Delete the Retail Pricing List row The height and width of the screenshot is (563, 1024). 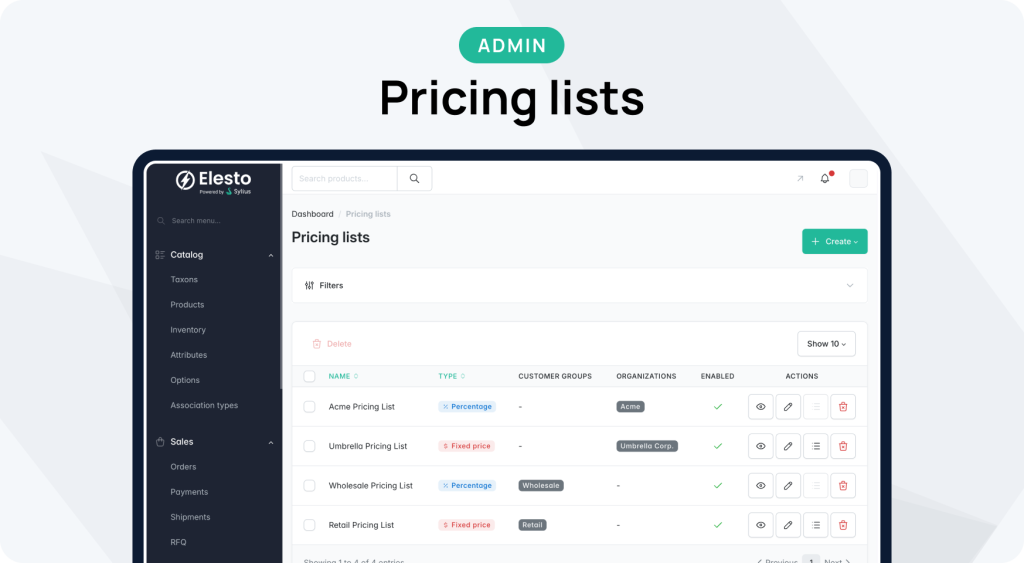tap(843, 525)
